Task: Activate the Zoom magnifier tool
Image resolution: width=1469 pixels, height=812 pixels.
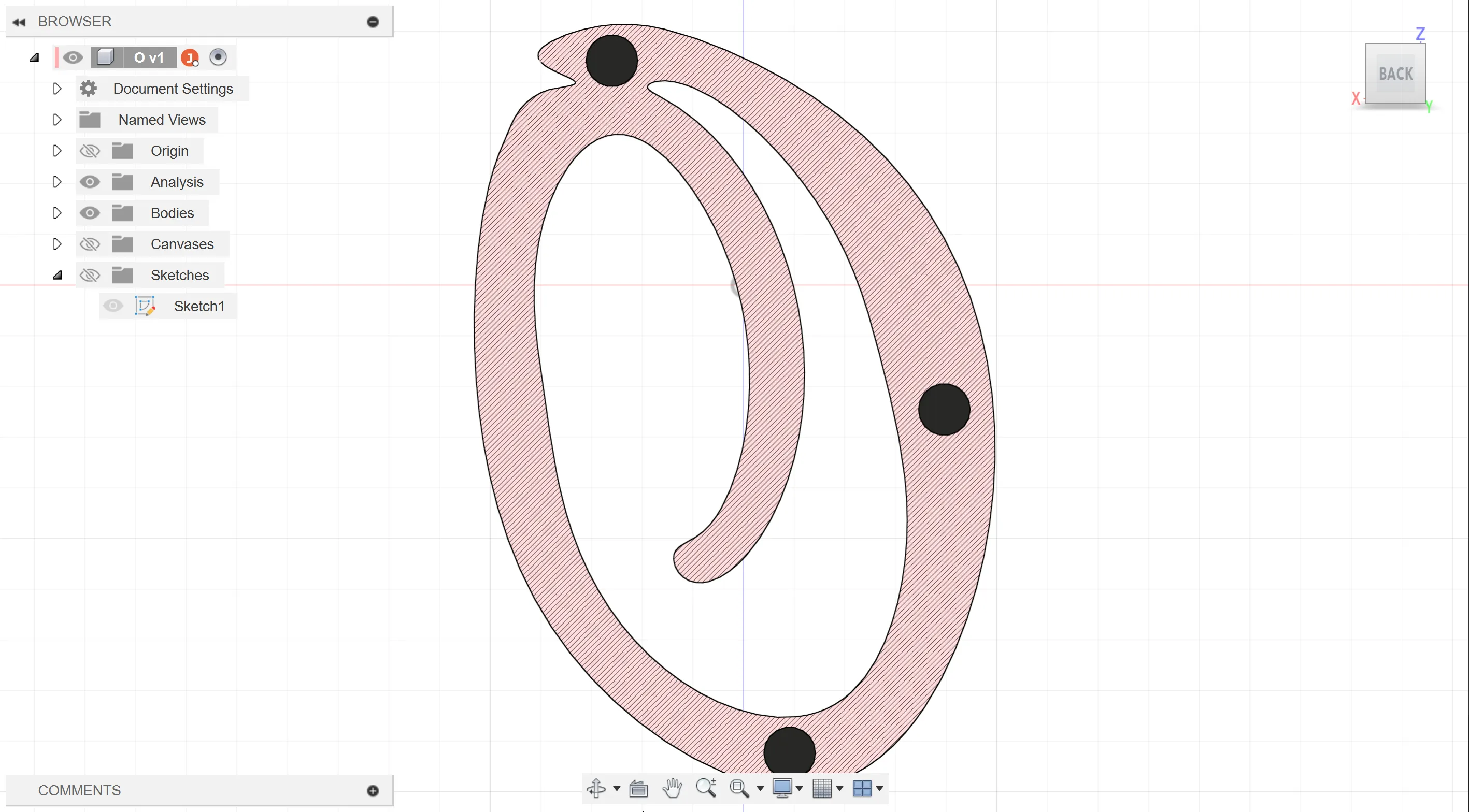Action: pyautogui.click(x=706, y=788)
